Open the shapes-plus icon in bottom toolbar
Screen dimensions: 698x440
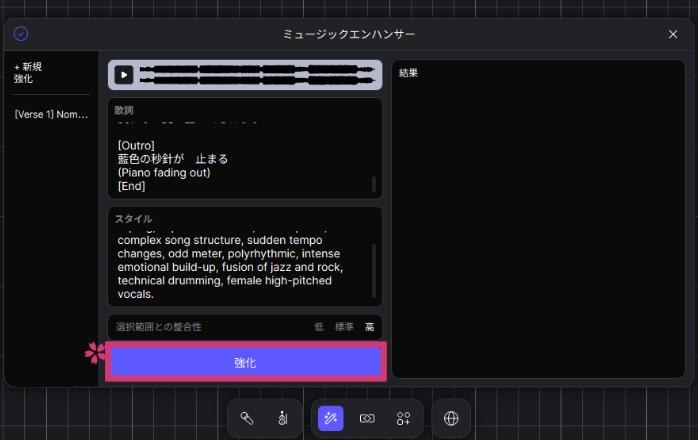point(403,418)
